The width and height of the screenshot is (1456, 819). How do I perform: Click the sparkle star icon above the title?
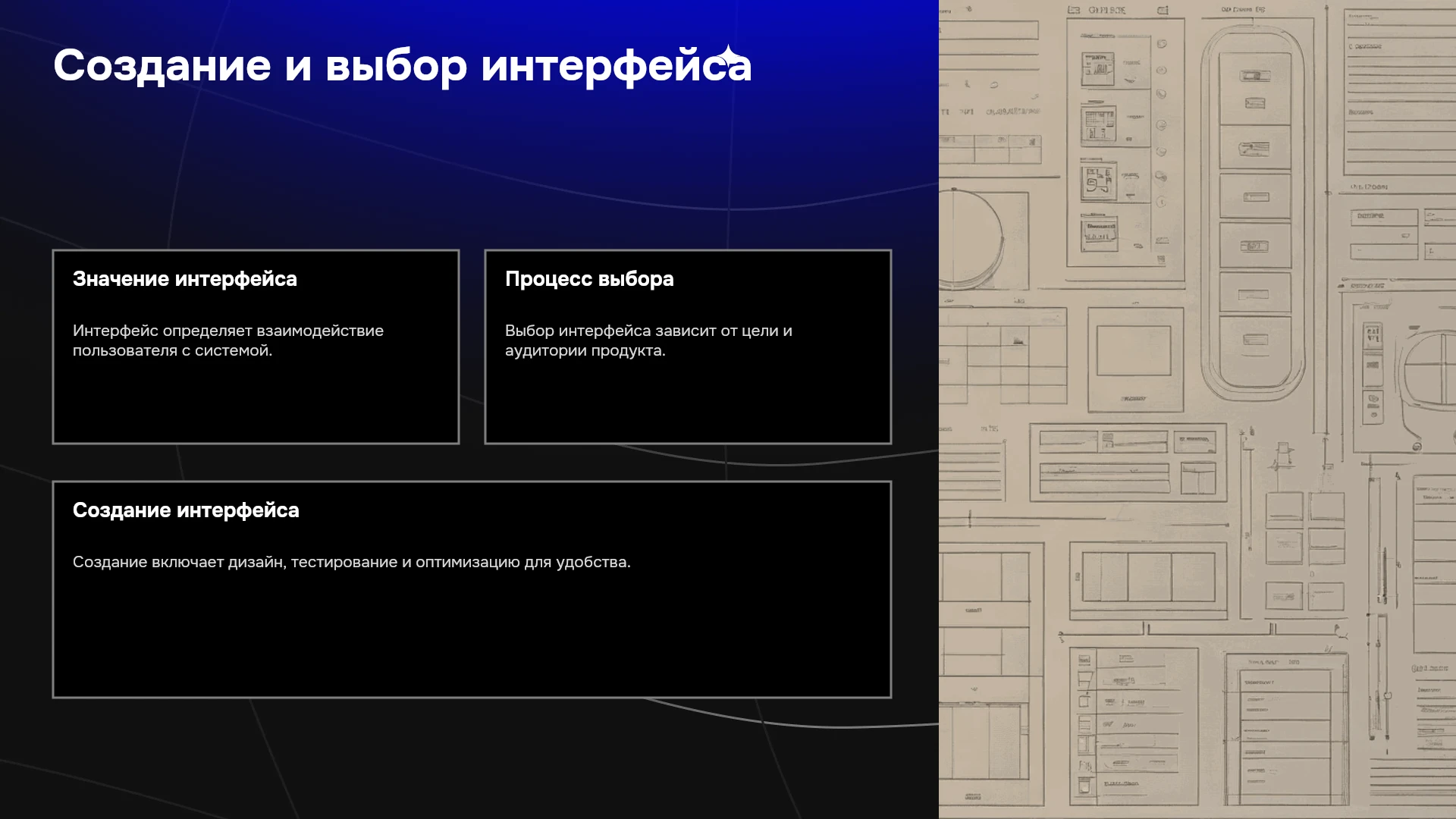(x=728, y=55)
